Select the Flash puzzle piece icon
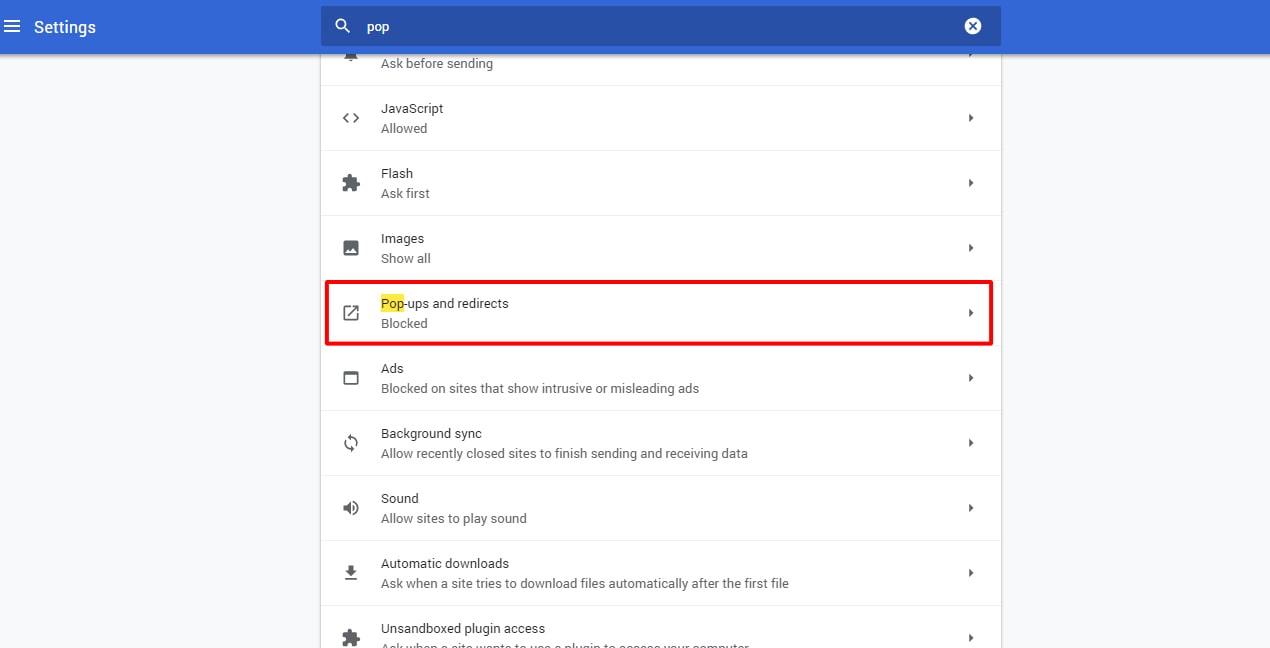This screenshot has width=1270, height=648. [x=351, y=182]
